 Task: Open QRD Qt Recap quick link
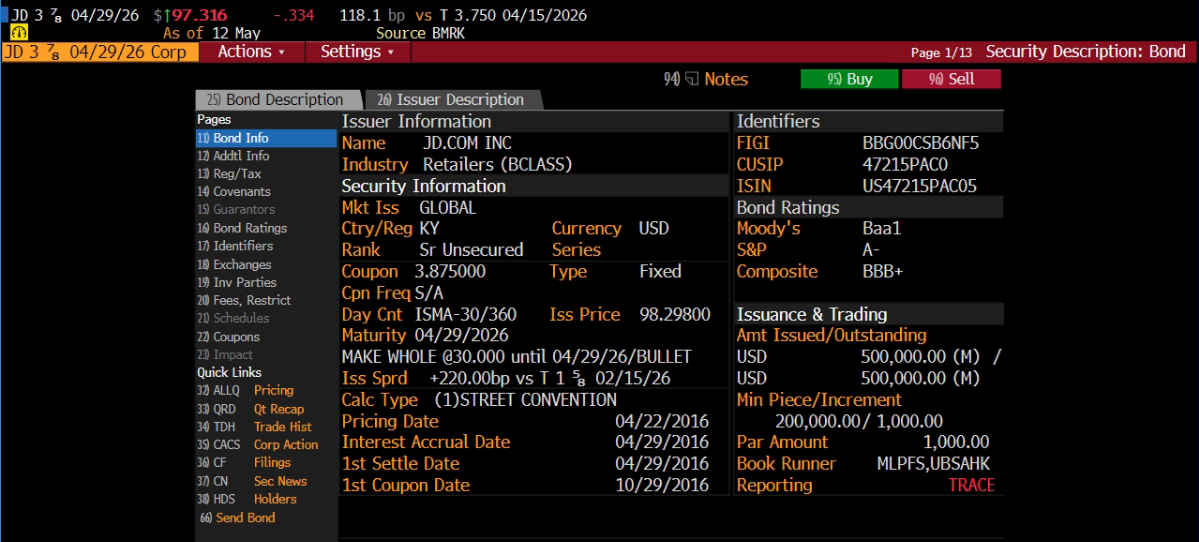click(x=251, y=409)
